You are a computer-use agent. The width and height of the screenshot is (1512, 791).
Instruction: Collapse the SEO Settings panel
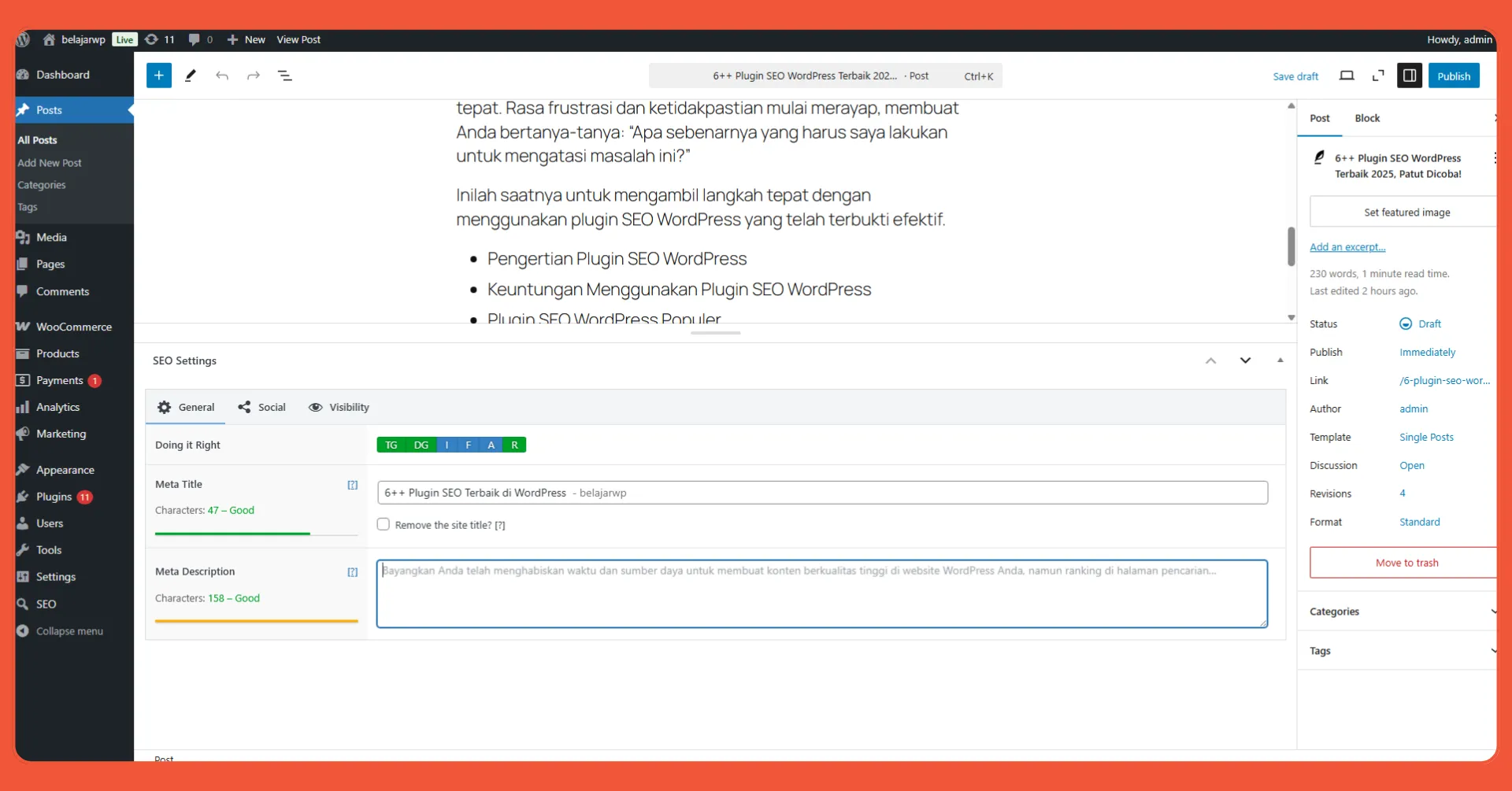pos(1280,360)
